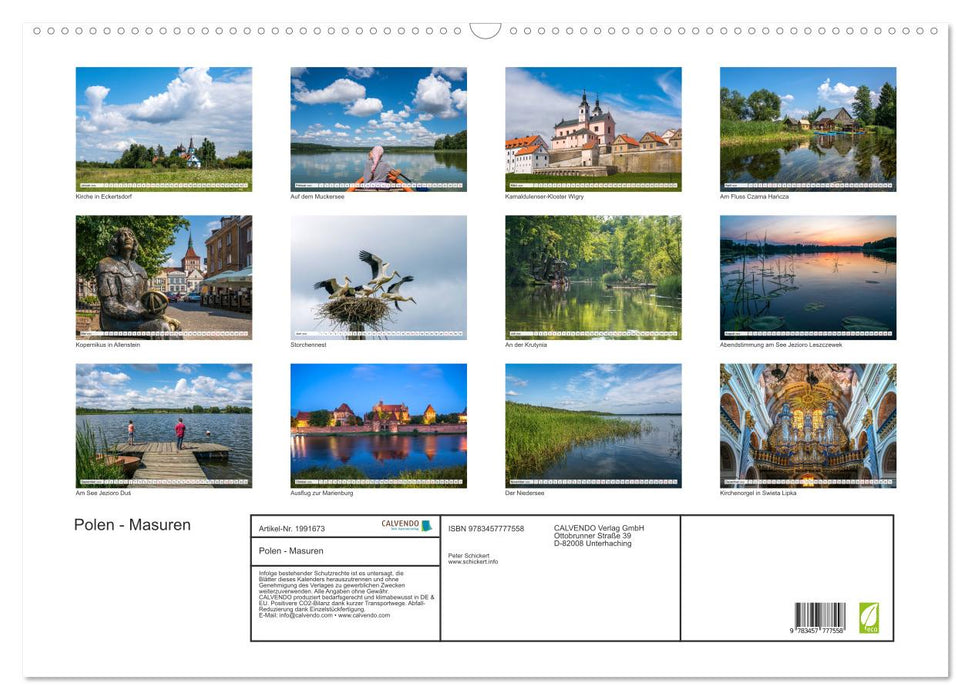Select the Kirchenorgel in Swieta Lipka photo

tap(807, 423)
